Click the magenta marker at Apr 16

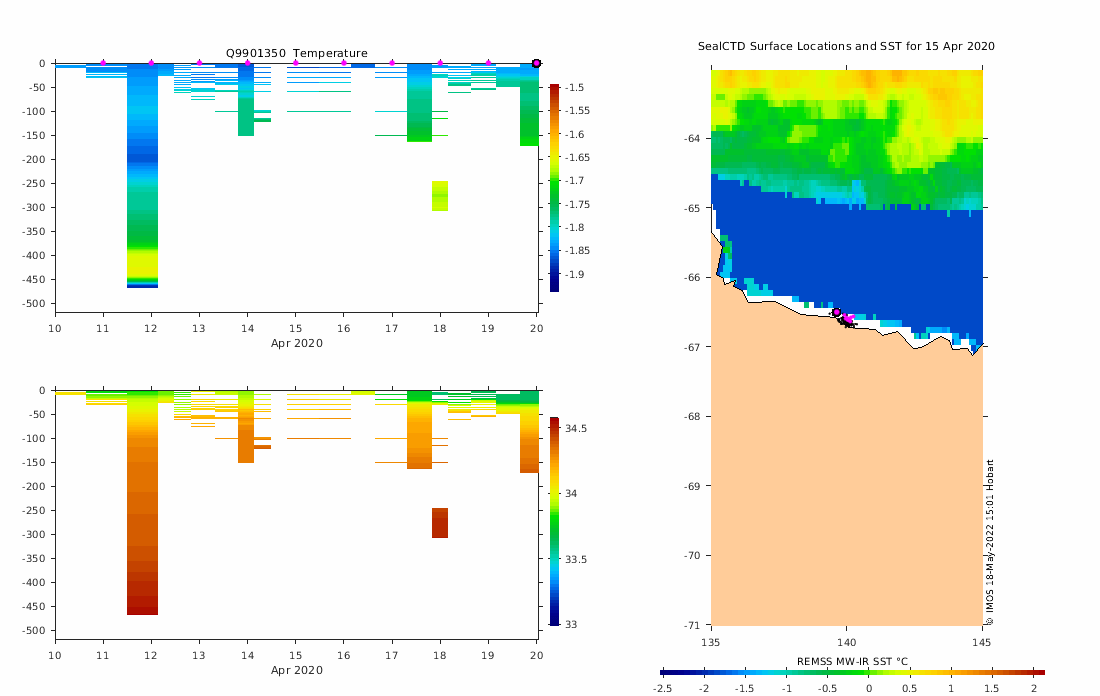point(344,63)
